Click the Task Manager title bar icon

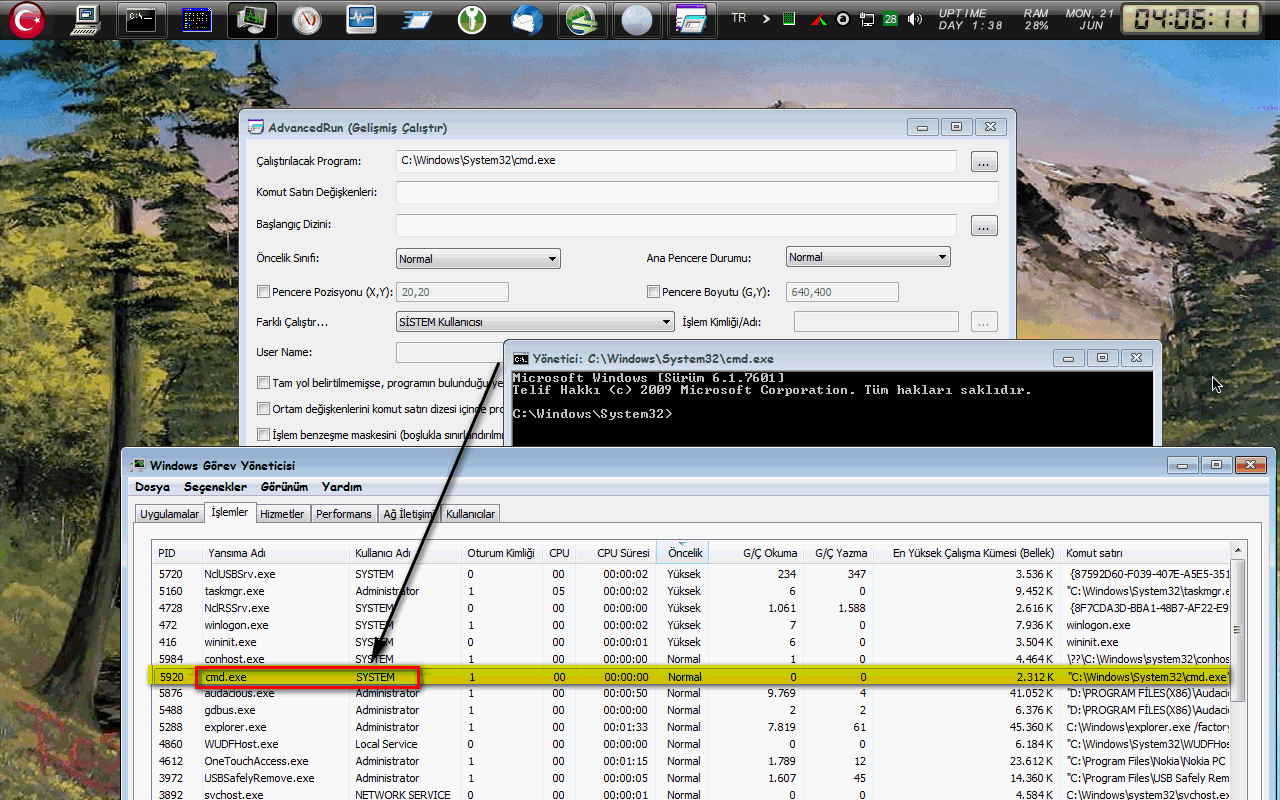tap(139, 465)
